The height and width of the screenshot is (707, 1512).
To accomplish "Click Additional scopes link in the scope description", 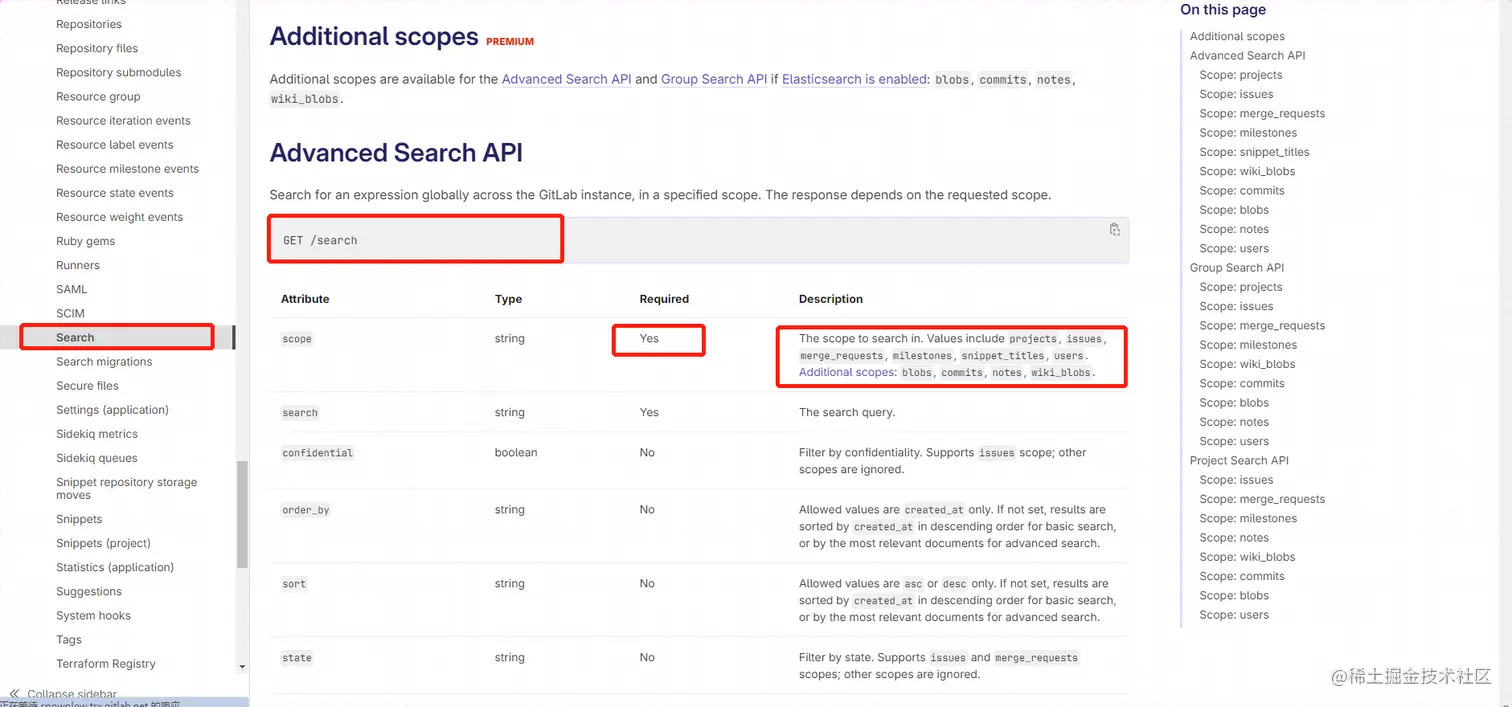I will (846, 372).
